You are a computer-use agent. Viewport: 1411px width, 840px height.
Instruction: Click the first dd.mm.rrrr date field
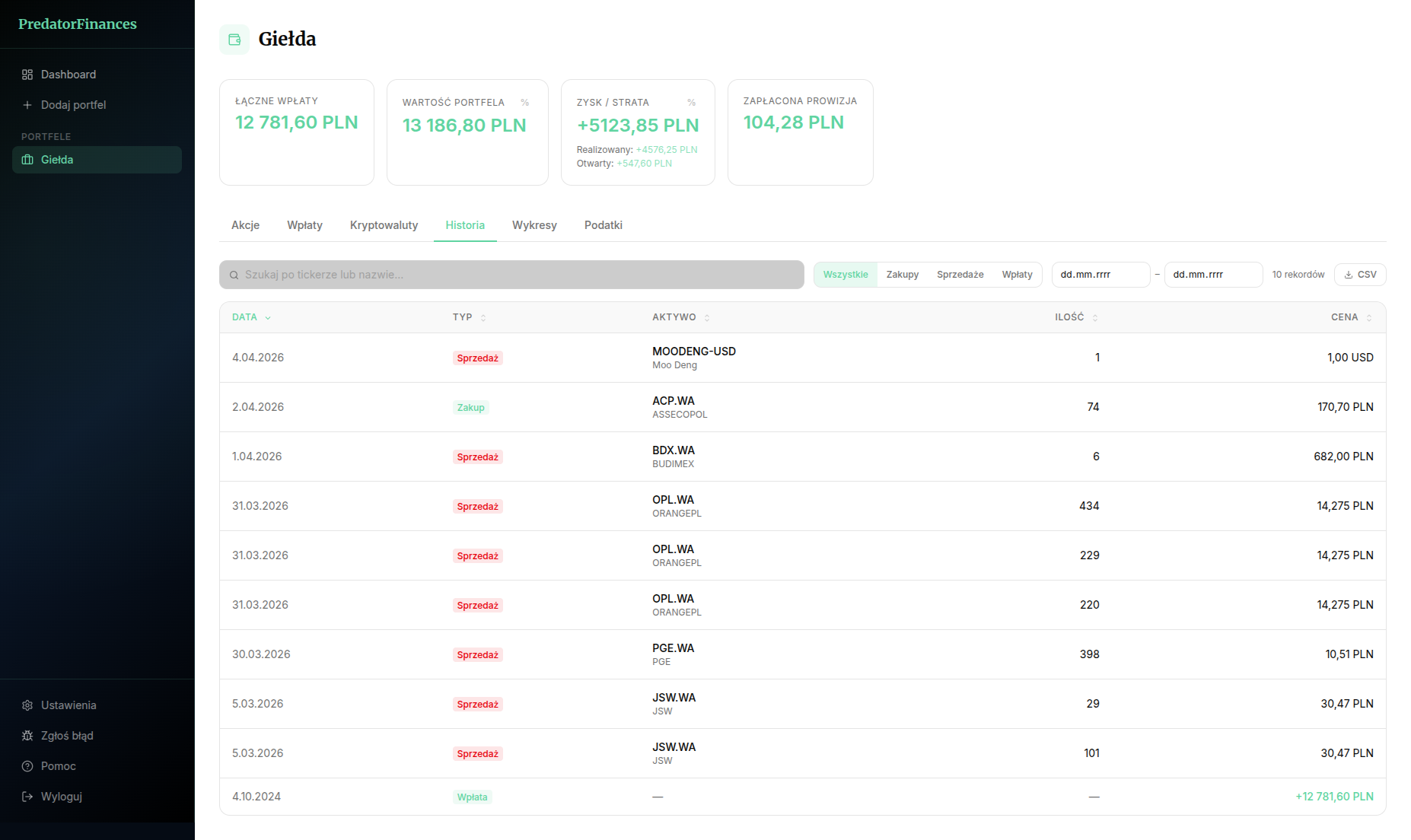[1100, 275]
